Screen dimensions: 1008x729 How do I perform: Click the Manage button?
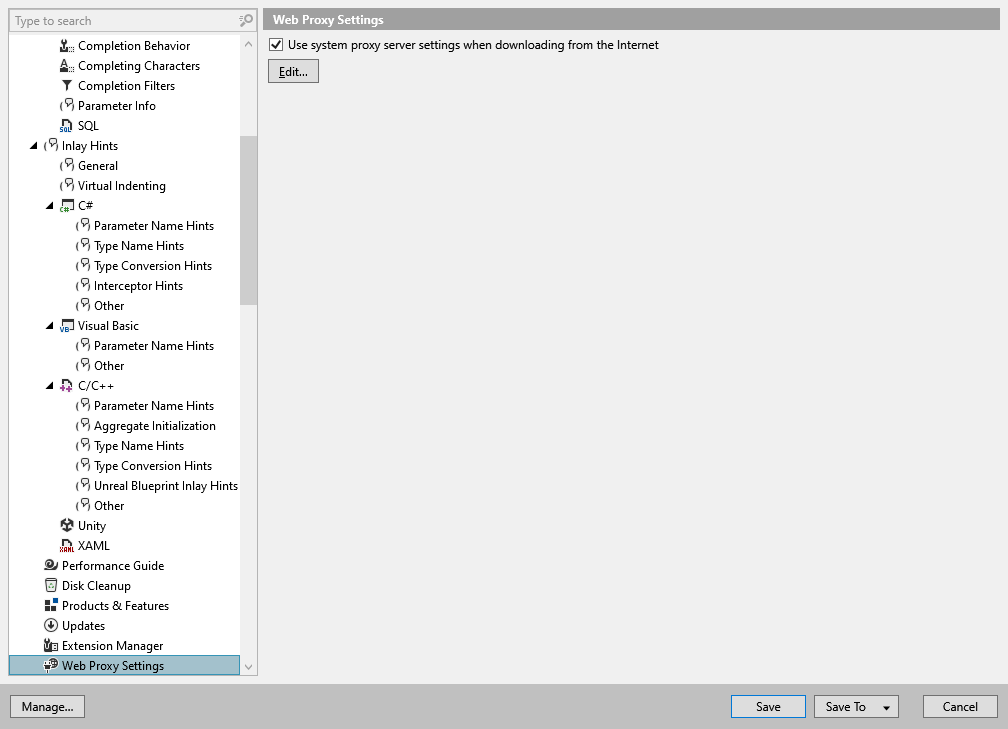coord(47,706)
